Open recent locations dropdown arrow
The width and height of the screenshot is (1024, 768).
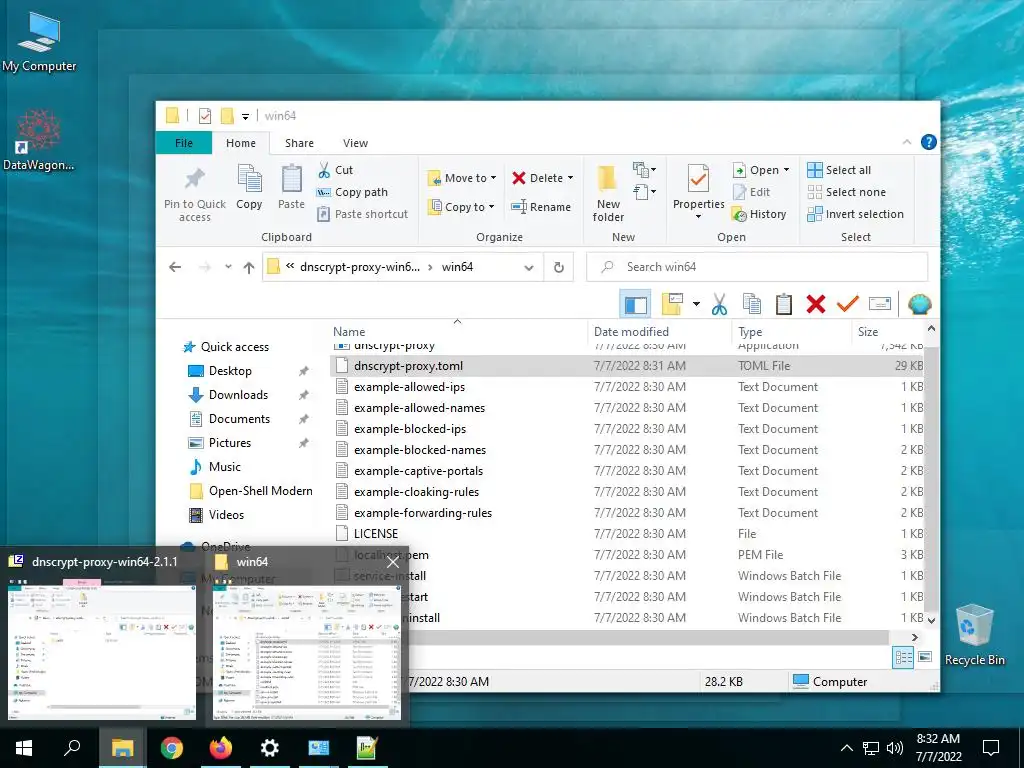tap(228, 267)
